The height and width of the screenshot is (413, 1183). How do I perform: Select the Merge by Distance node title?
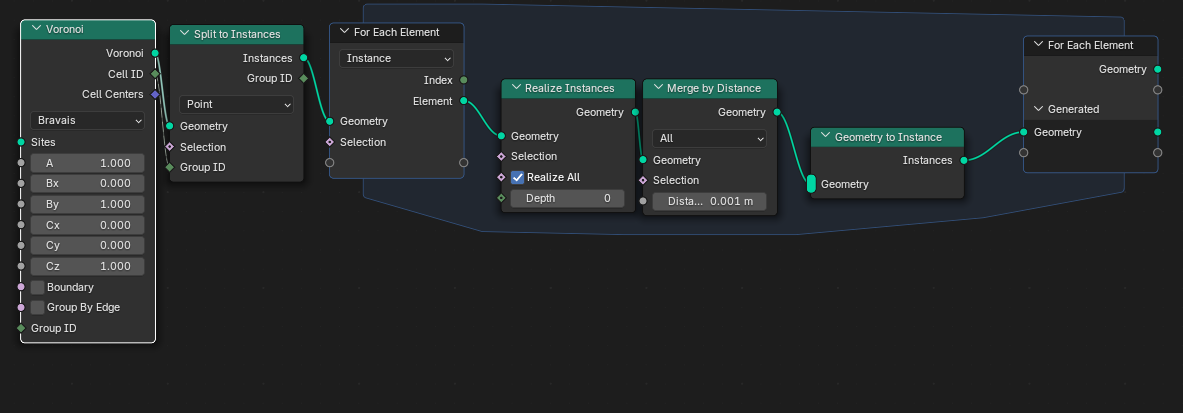pos(714,88)
